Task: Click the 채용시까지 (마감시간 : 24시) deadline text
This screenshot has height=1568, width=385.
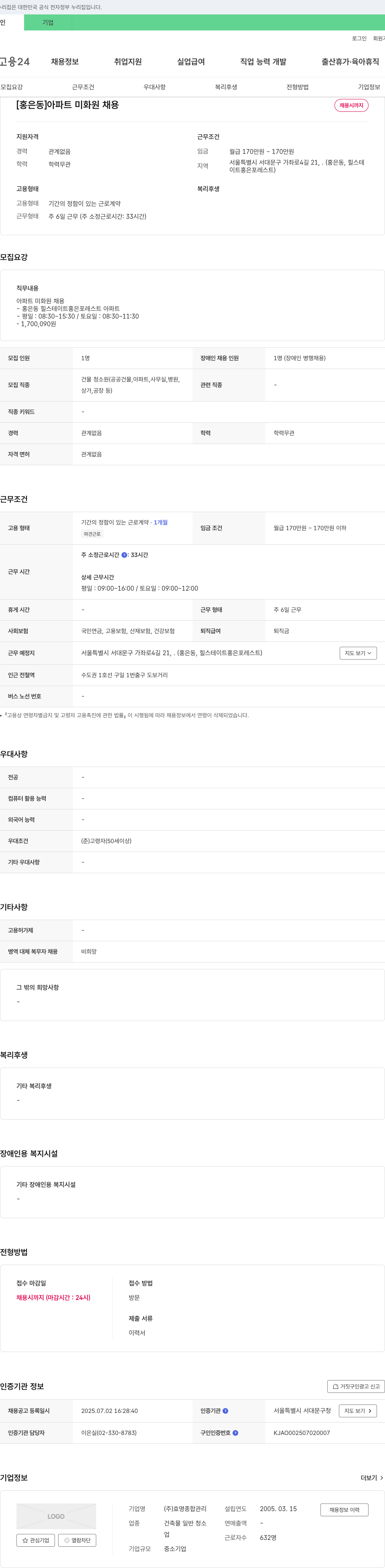Action: coord(53,1298)
